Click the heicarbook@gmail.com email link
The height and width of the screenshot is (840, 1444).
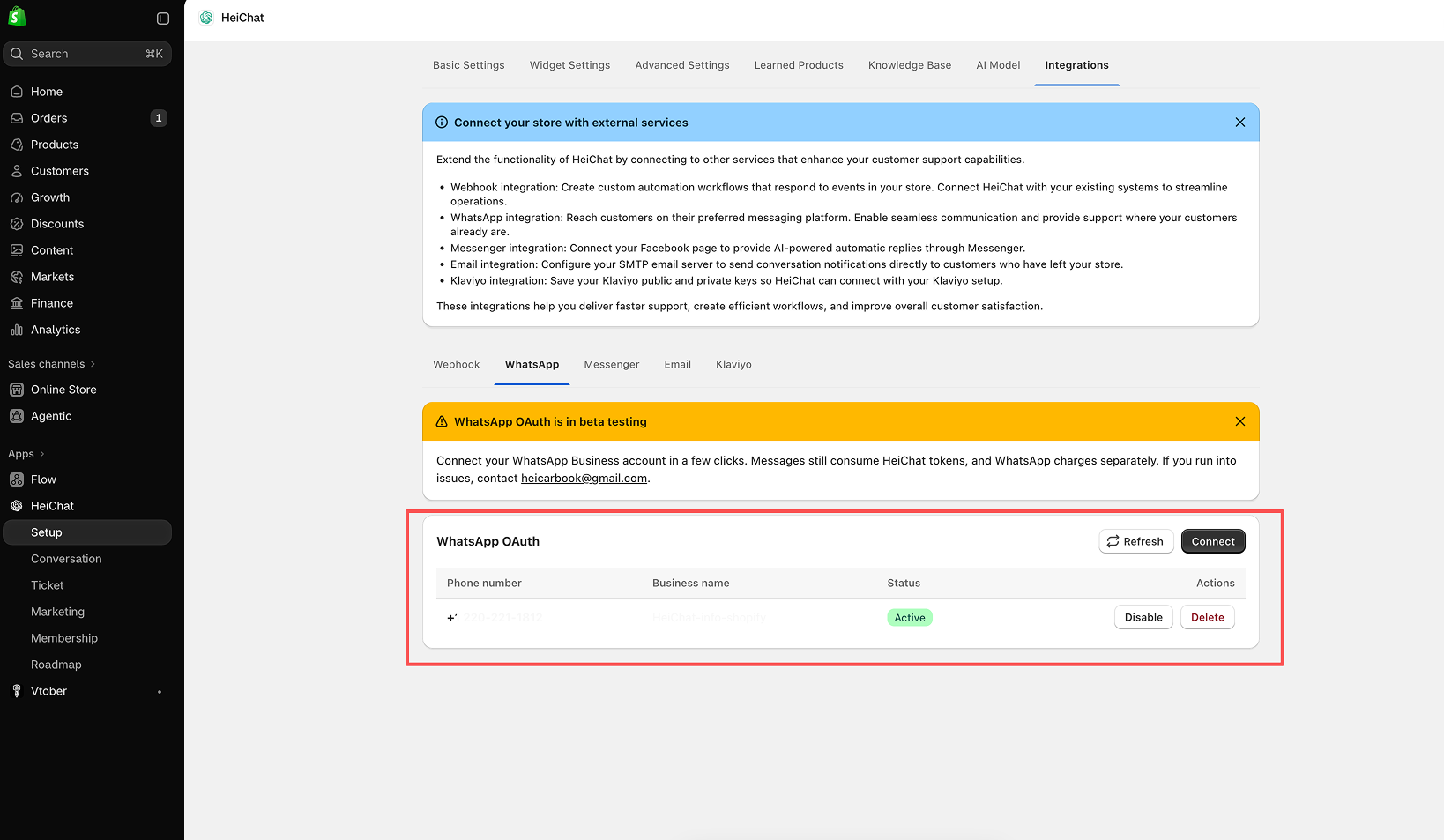tap(584, 479)
